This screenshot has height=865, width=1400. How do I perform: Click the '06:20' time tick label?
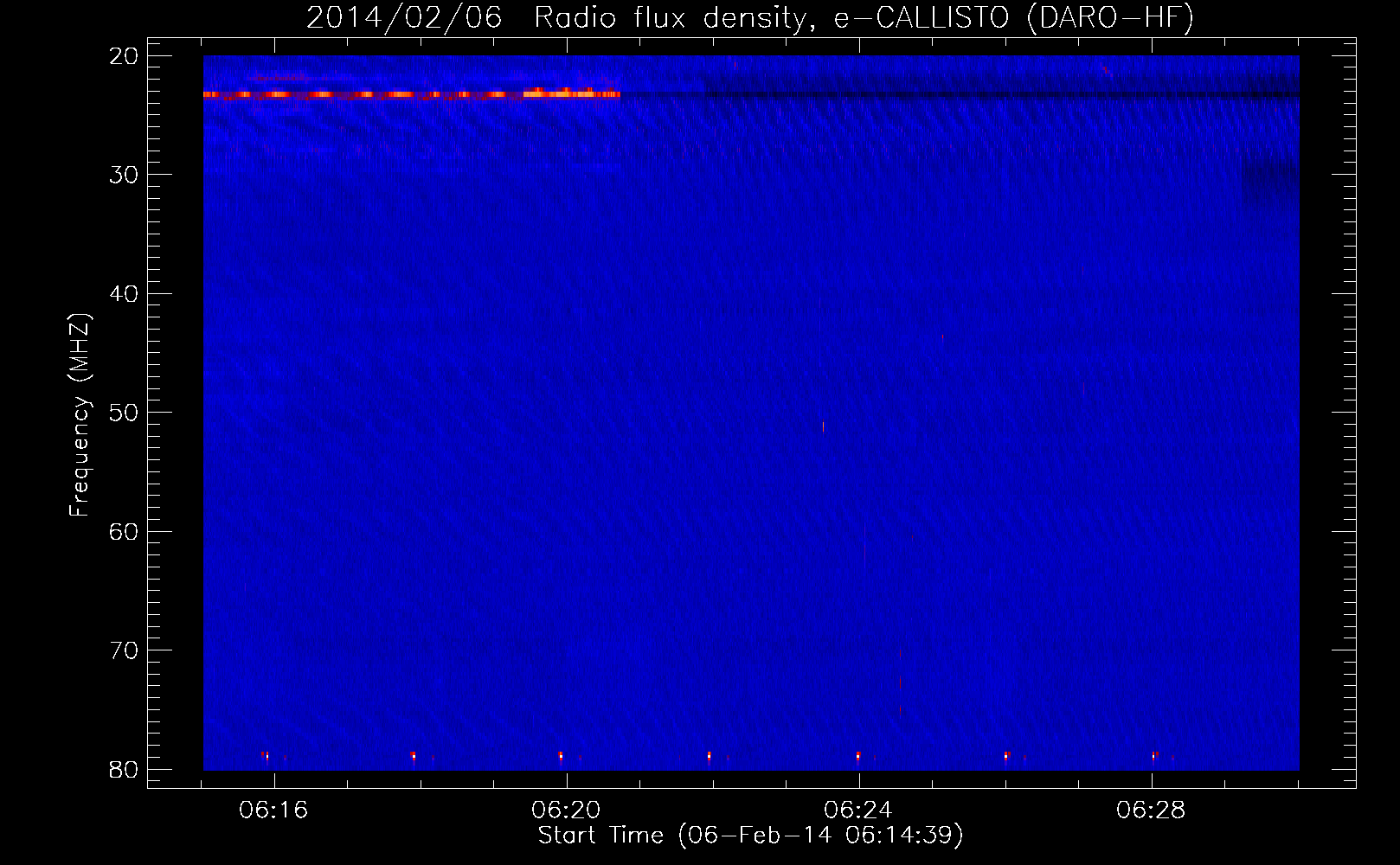(x=566, y=811)
